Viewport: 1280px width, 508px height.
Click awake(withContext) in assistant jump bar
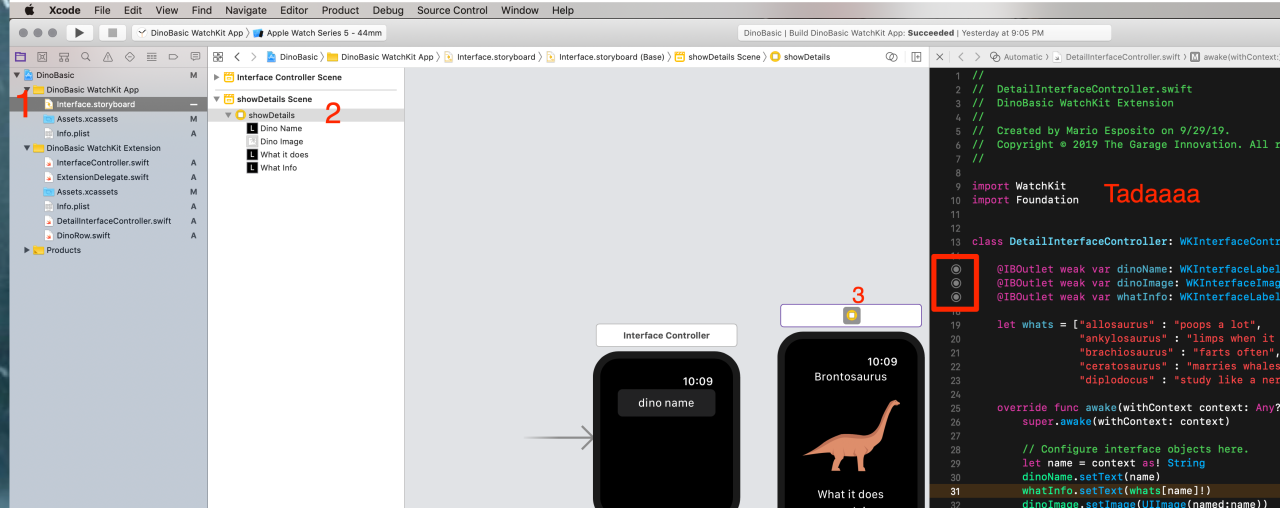tap(1234, 57)
